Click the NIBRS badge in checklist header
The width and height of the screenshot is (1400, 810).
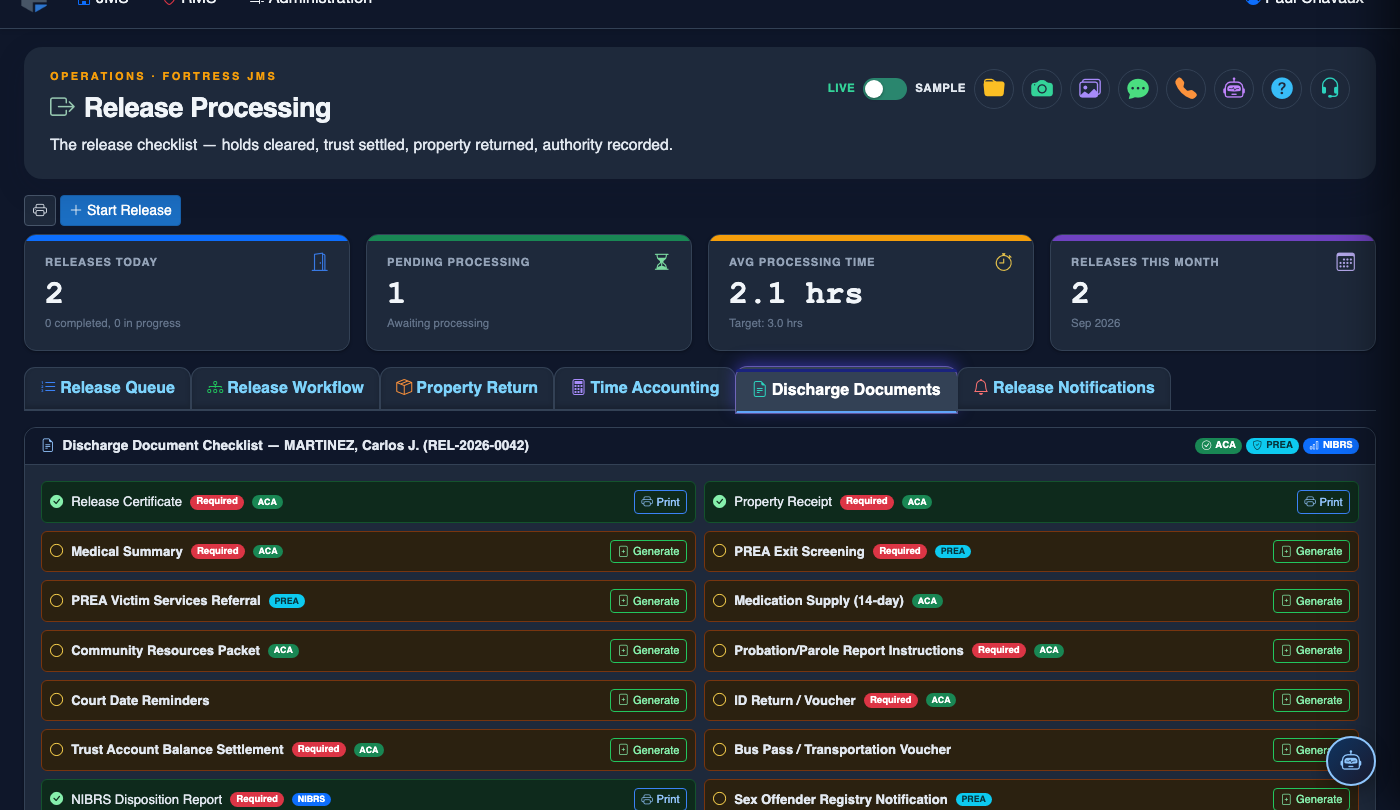[1331, 445]
